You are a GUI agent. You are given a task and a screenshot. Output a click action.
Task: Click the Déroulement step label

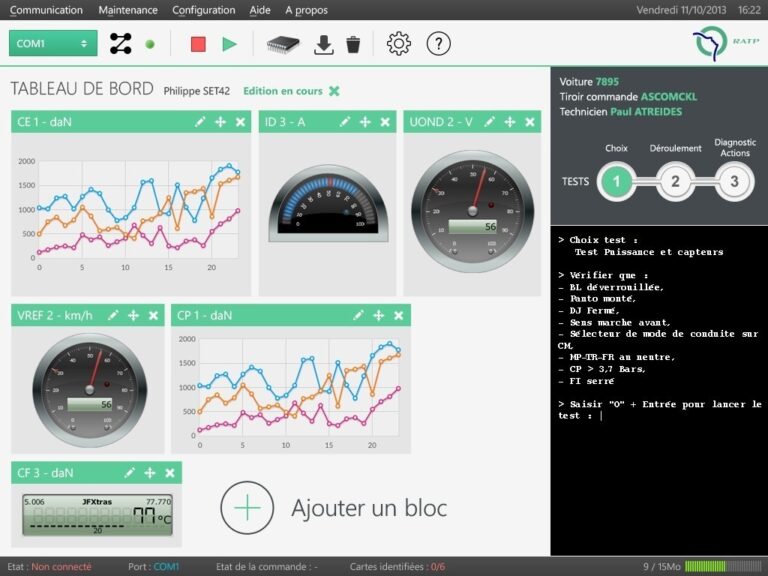pos(675,148)
